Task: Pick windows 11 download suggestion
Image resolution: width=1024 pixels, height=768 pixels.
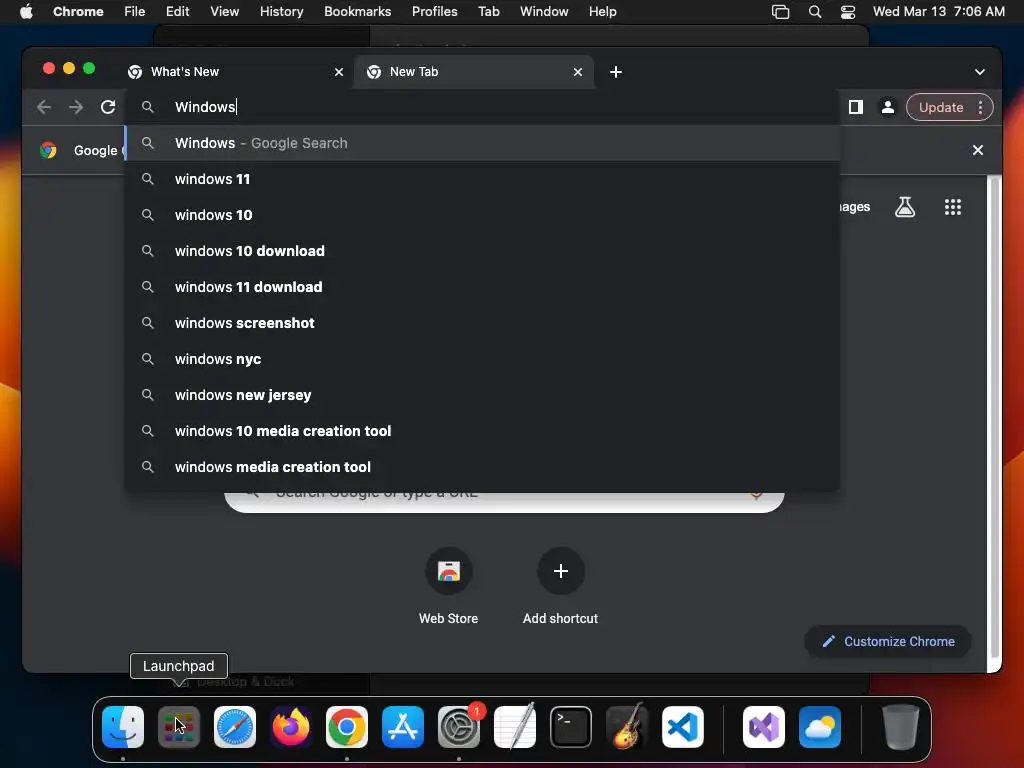Action: (x=482, y=287)
